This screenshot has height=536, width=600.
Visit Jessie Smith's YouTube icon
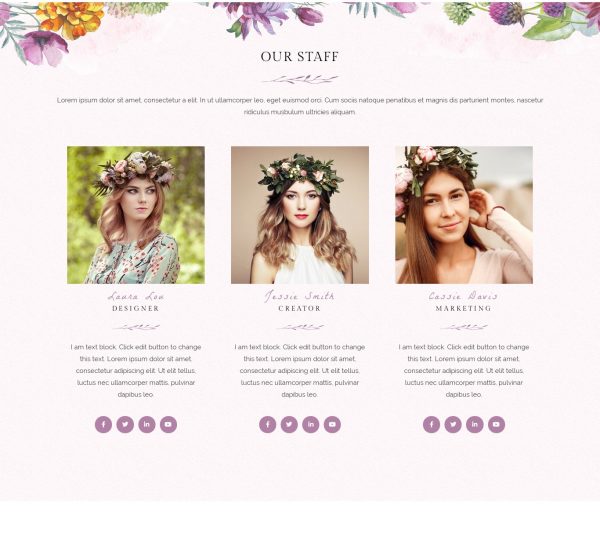(332, 424)
